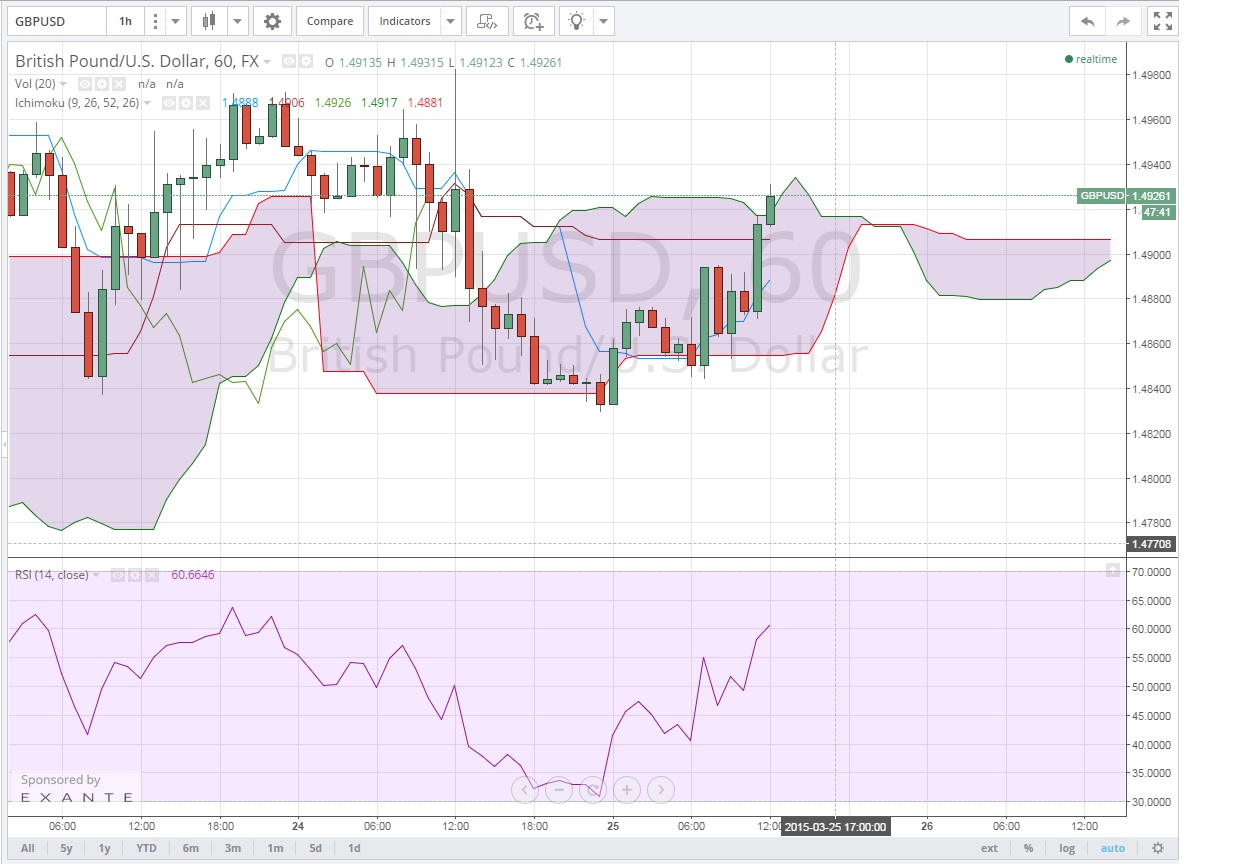
Task: Click the undo arrow button
Action: click(x=1088, y=21)
